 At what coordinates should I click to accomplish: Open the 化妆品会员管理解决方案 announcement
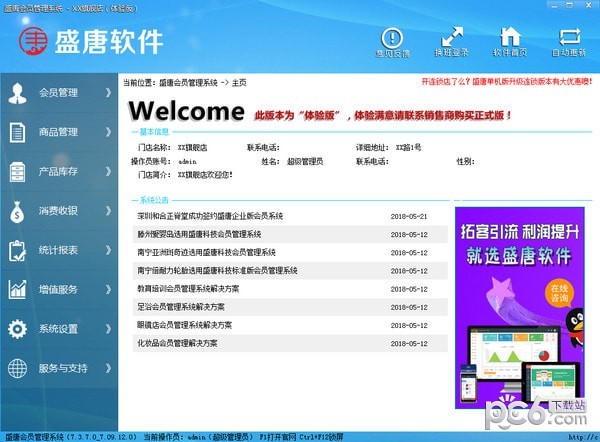click(177, 343)
